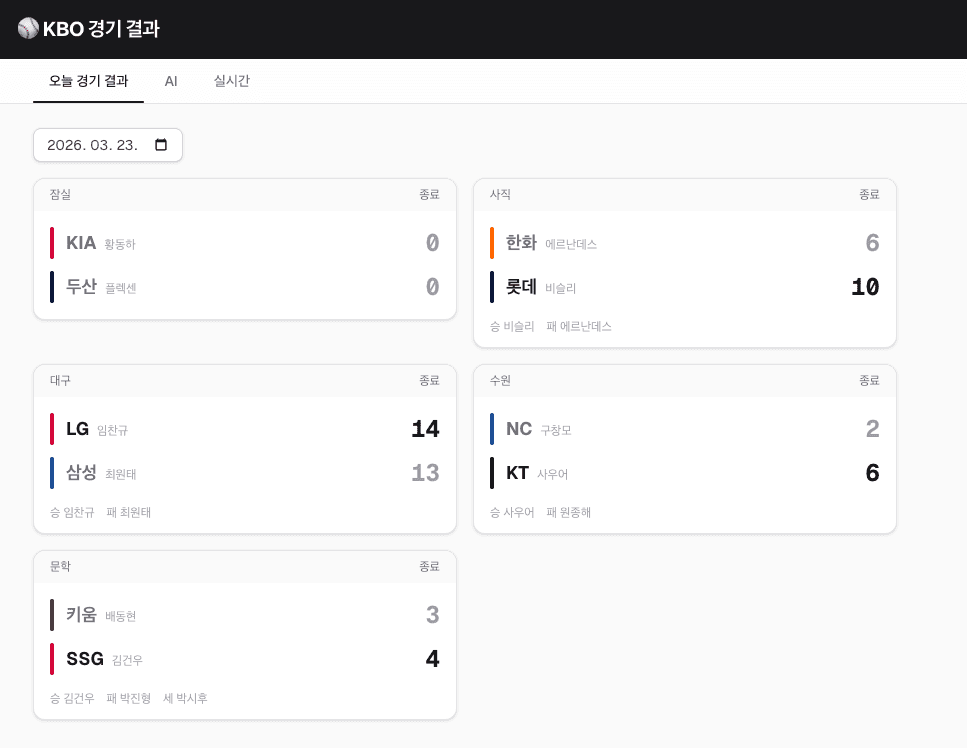Open the 문학 game card header
This screenshot has height=748, width=967.
point(245,567)
